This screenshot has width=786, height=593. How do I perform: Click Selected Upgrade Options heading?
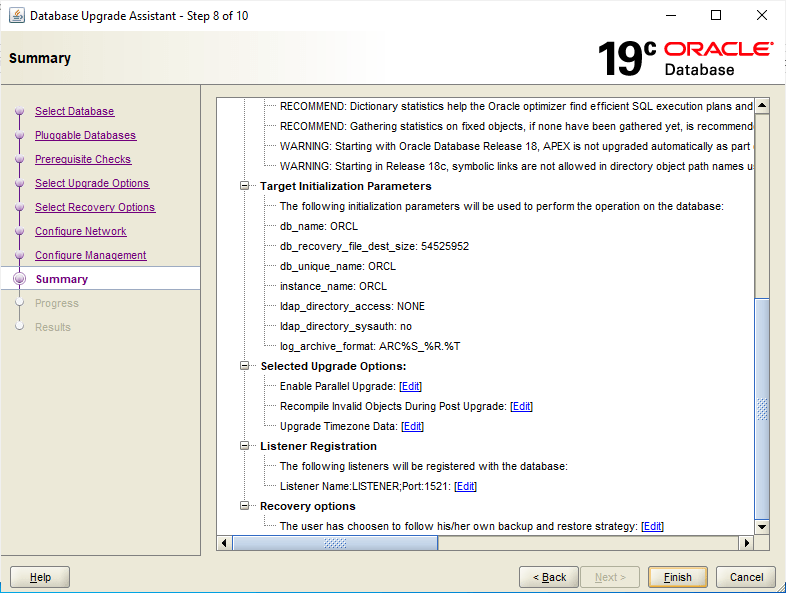[333, 366]
